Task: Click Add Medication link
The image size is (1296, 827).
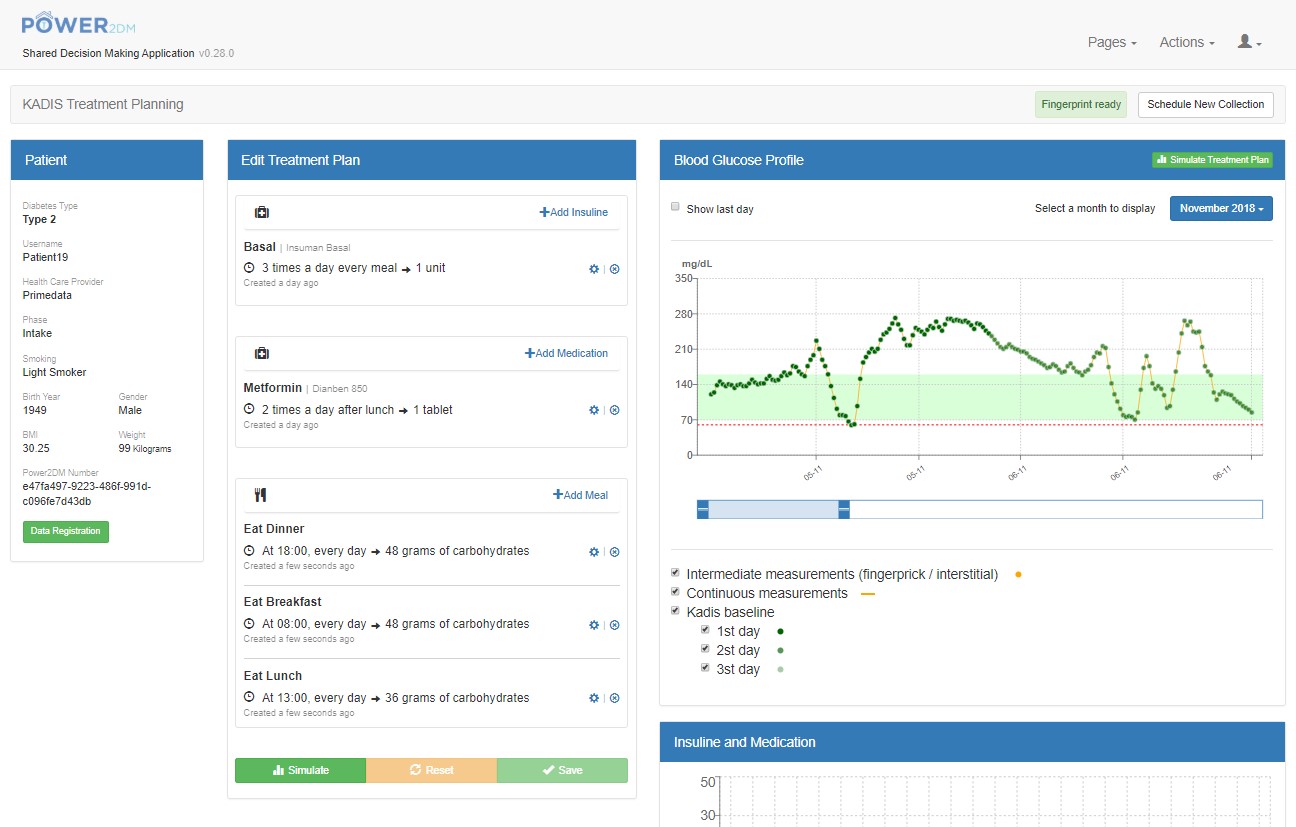Action: 567,353
